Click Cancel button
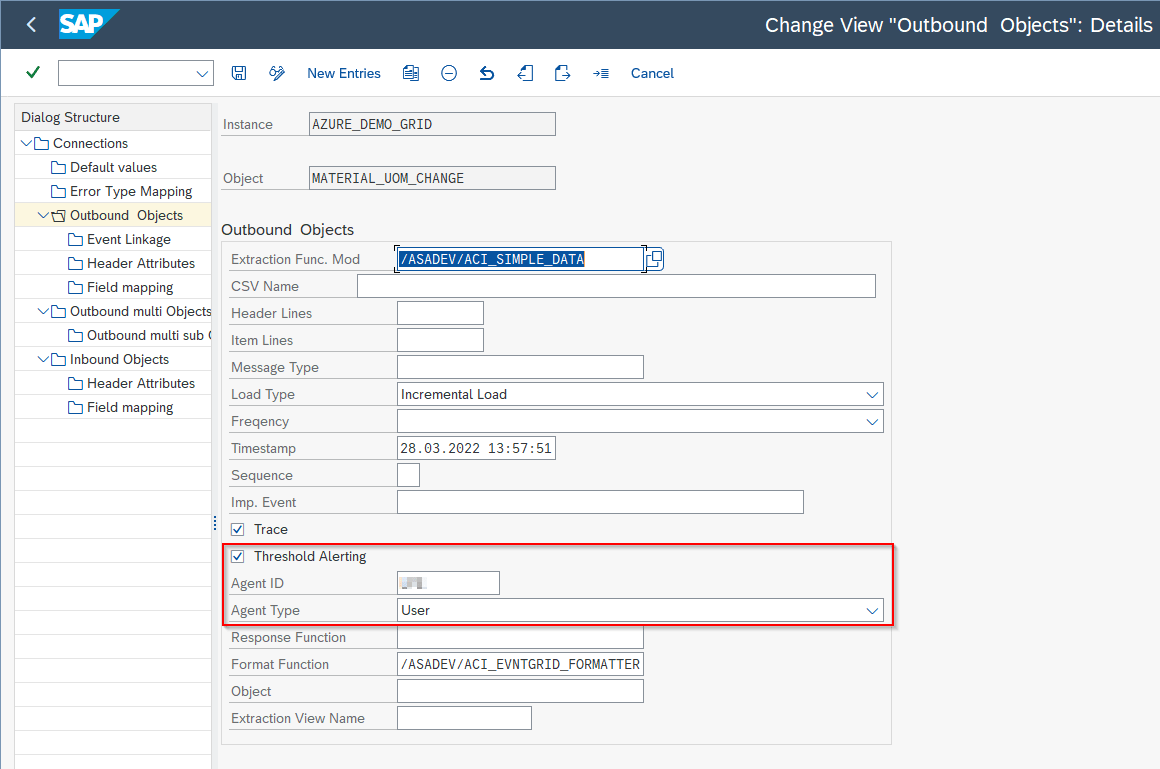The height and width of the screenshot is (769, 1160). [652, 73]
